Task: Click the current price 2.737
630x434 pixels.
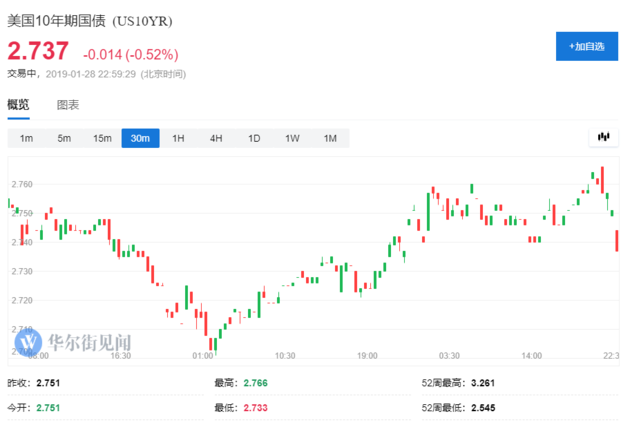Action: click(38, 52)
